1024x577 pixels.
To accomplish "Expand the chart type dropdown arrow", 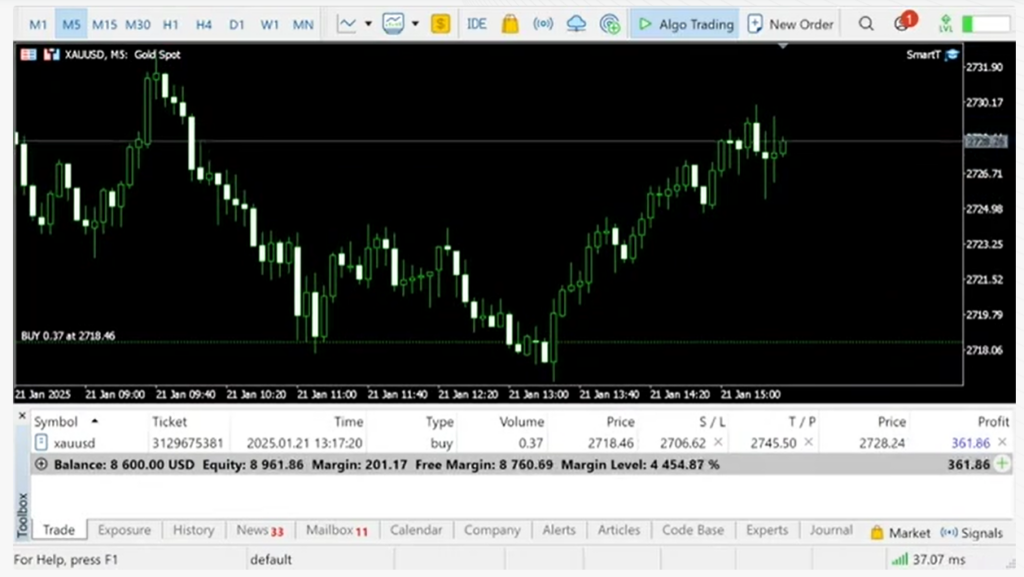I will [x=368, y=23].
